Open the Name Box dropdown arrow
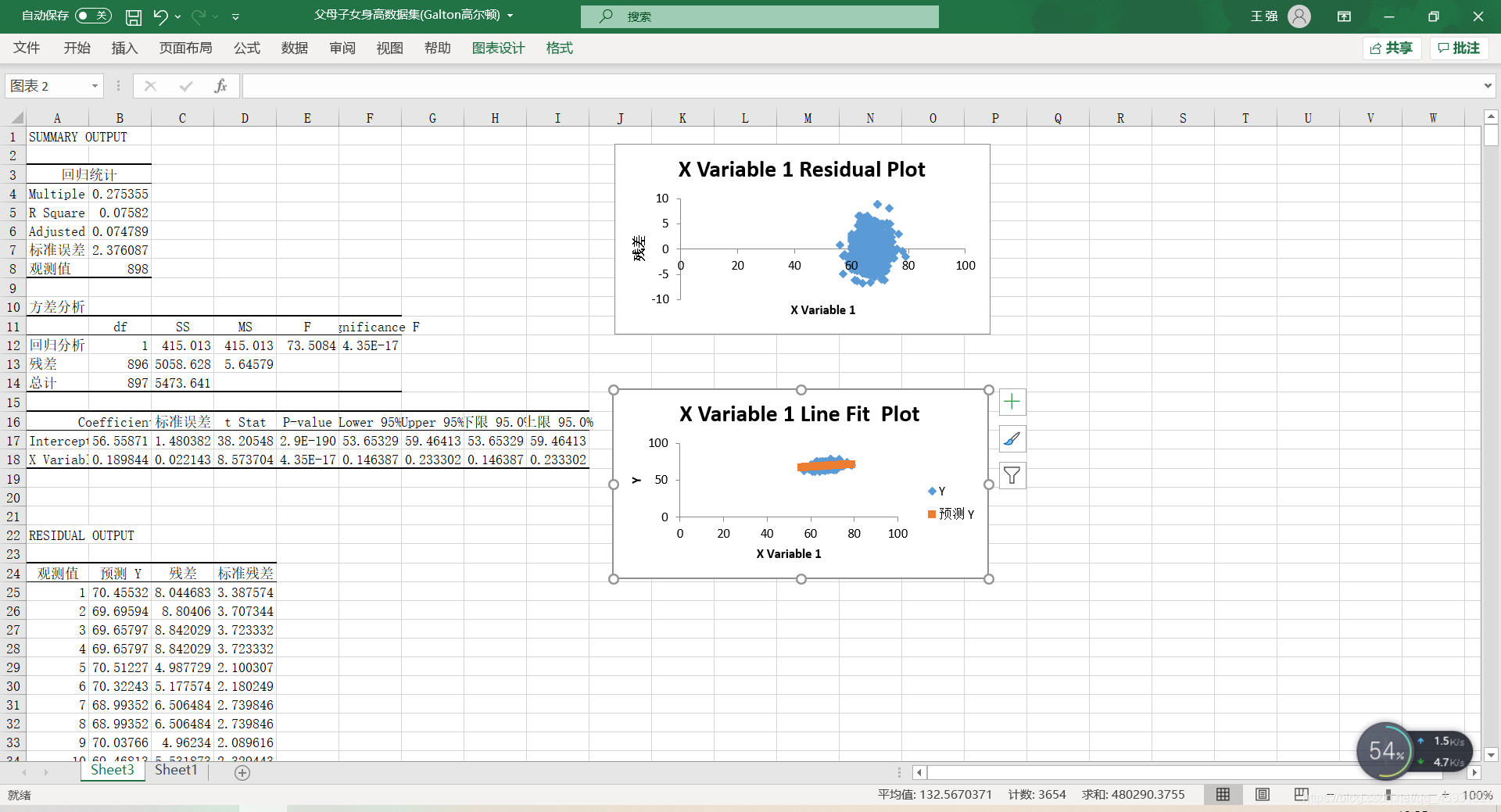The image size is (1501, 812). [x=95, y=86]
